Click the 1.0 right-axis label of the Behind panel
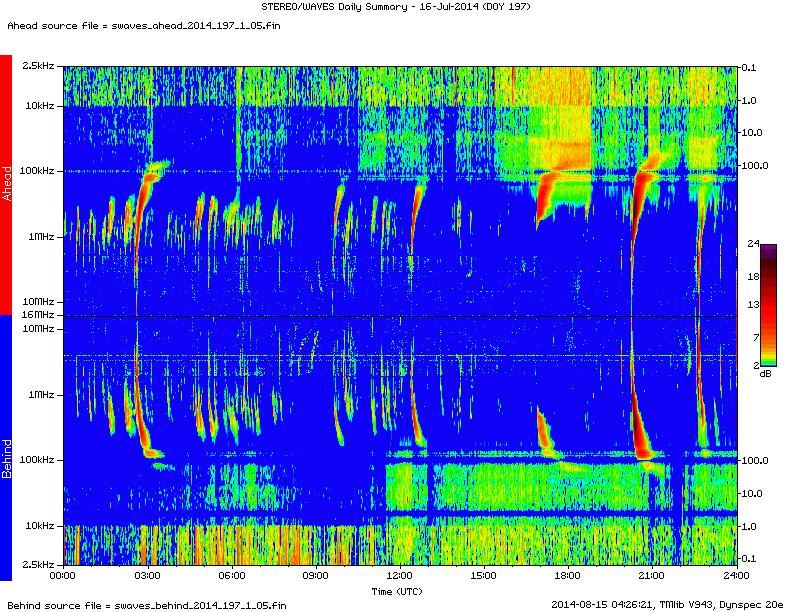The image size is (792, 612). [749, 527]
